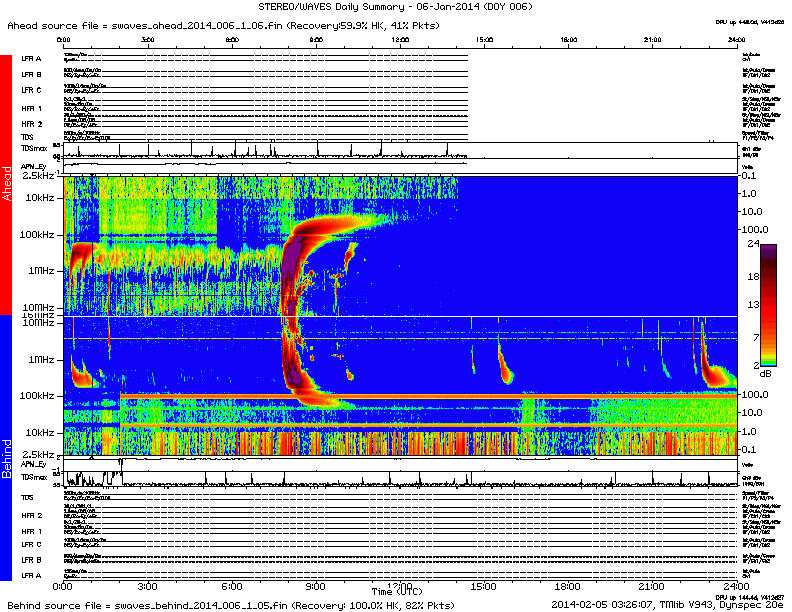Click the HFR 1 row label in Behind section
Image resolution: width=792 pixels, height=612 pixels.
tap(31, 531)
